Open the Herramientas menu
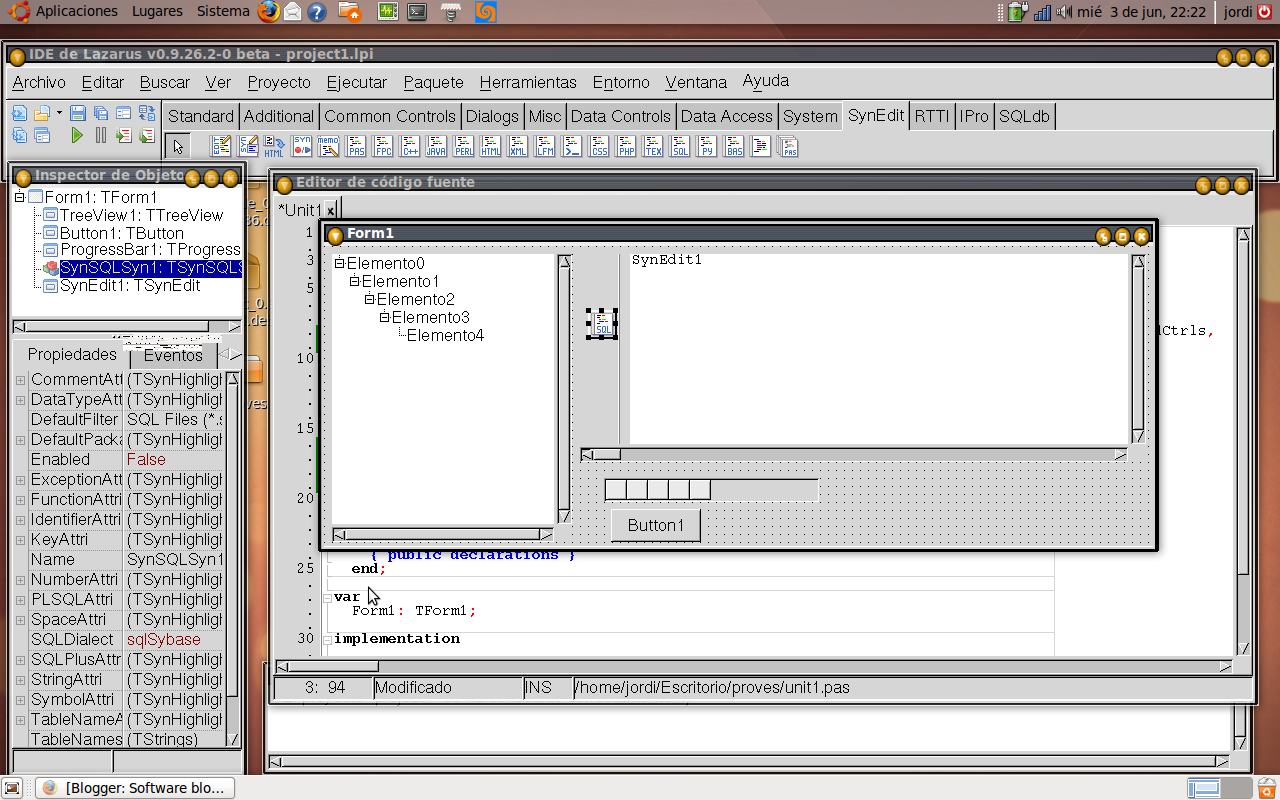Viewport: 1280px width, 800px height. (528, 82)
